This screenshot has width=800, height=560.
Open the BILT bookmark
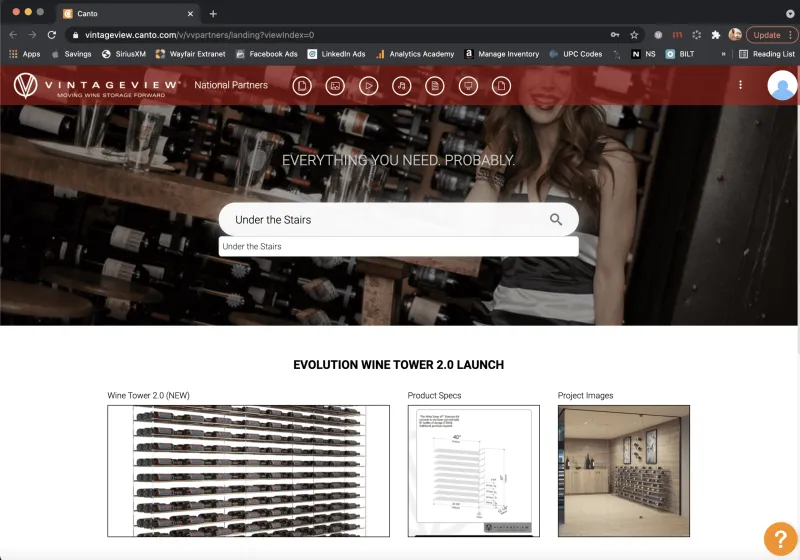tap(680, 54)
